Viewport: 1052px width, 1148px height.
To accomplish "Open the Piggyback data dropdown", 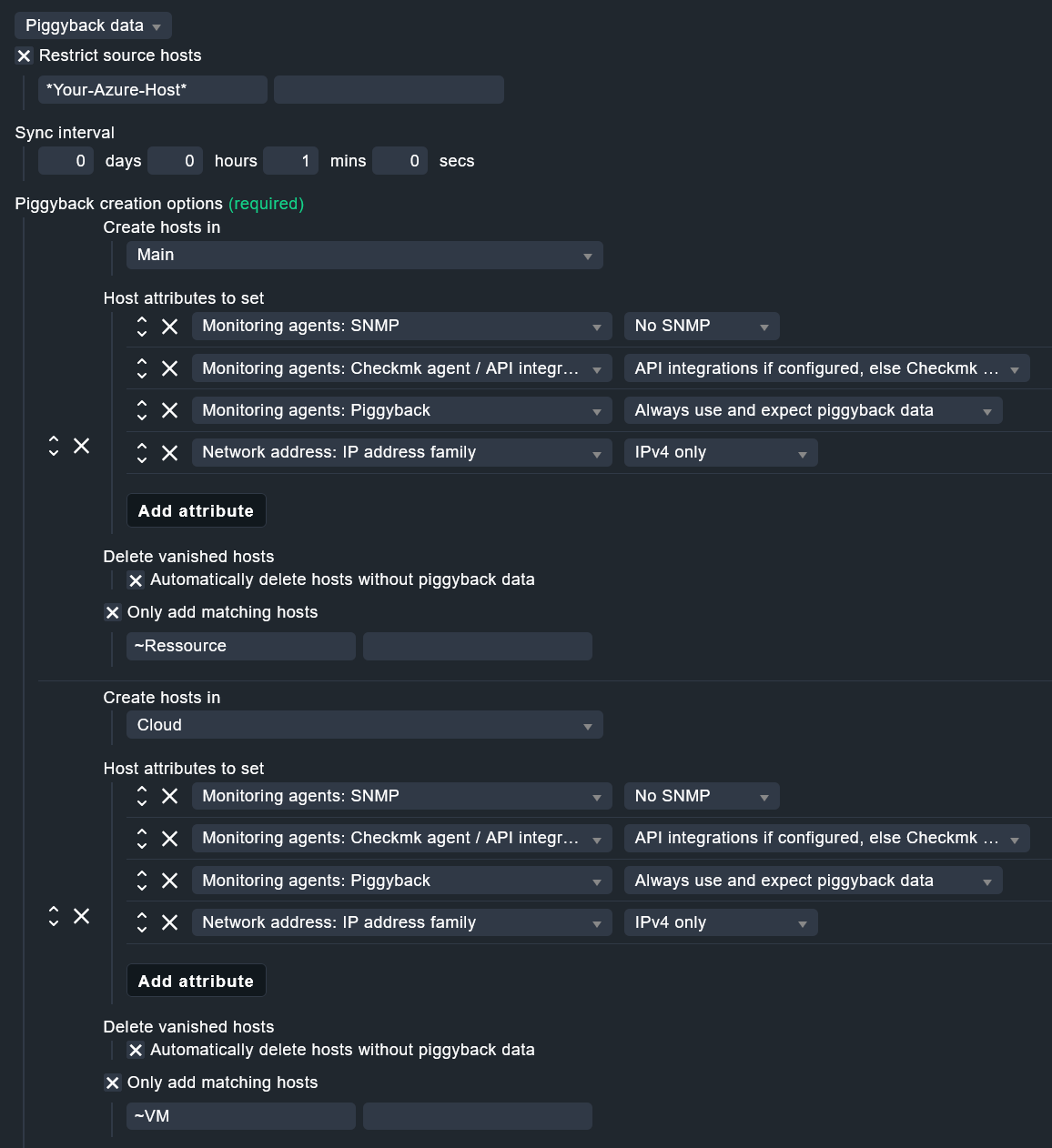I will click(x=93, y=25).
